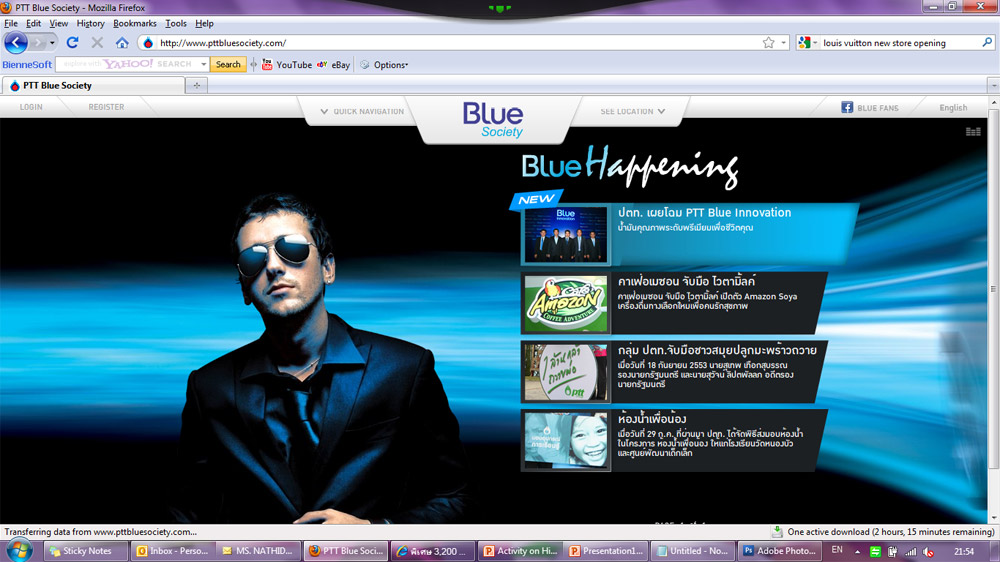1000x562 pixels.
Task: Open the Edit menu
Action: pos(33,24)
